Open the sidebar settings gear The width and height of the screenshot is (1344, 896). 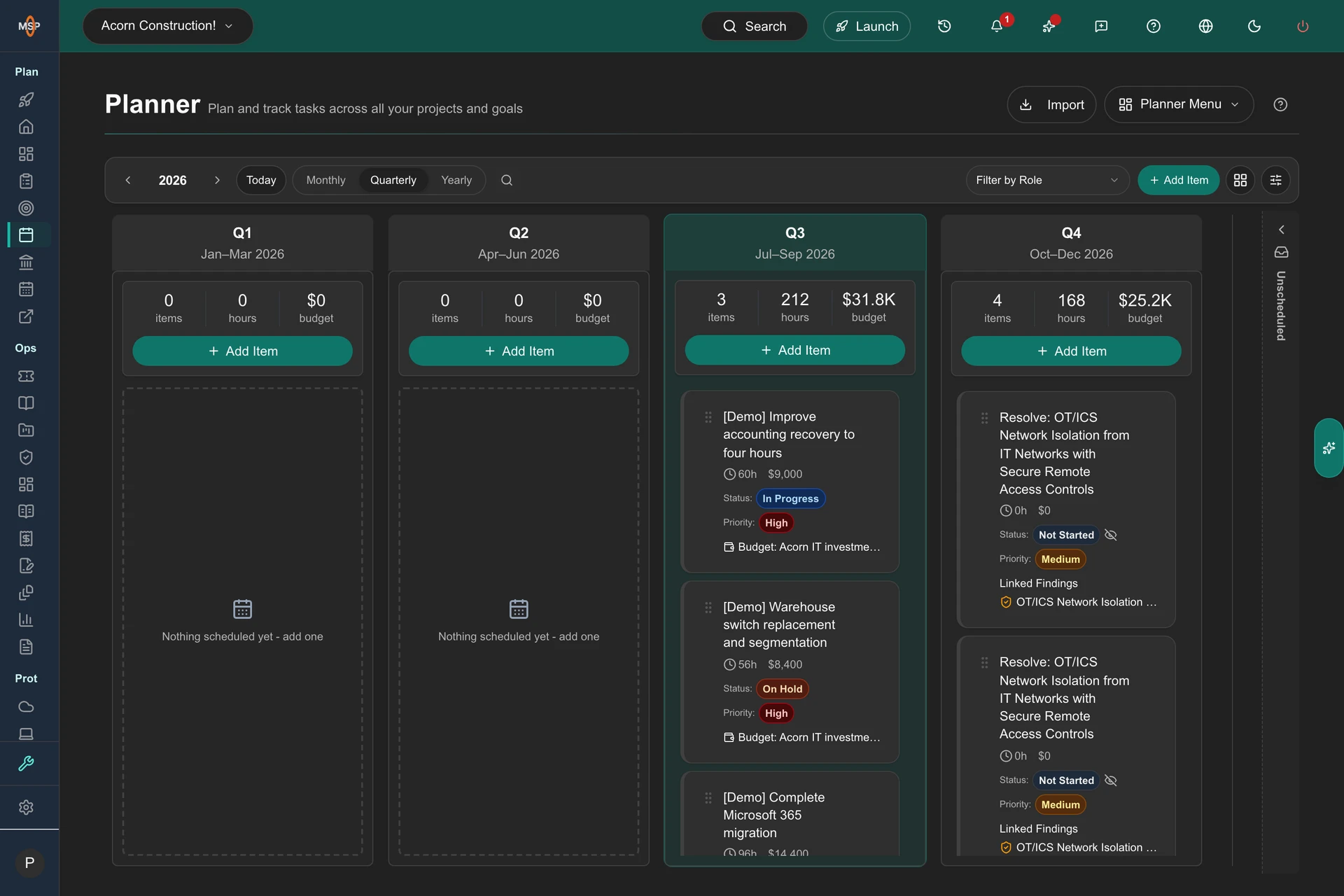point(26,807)
